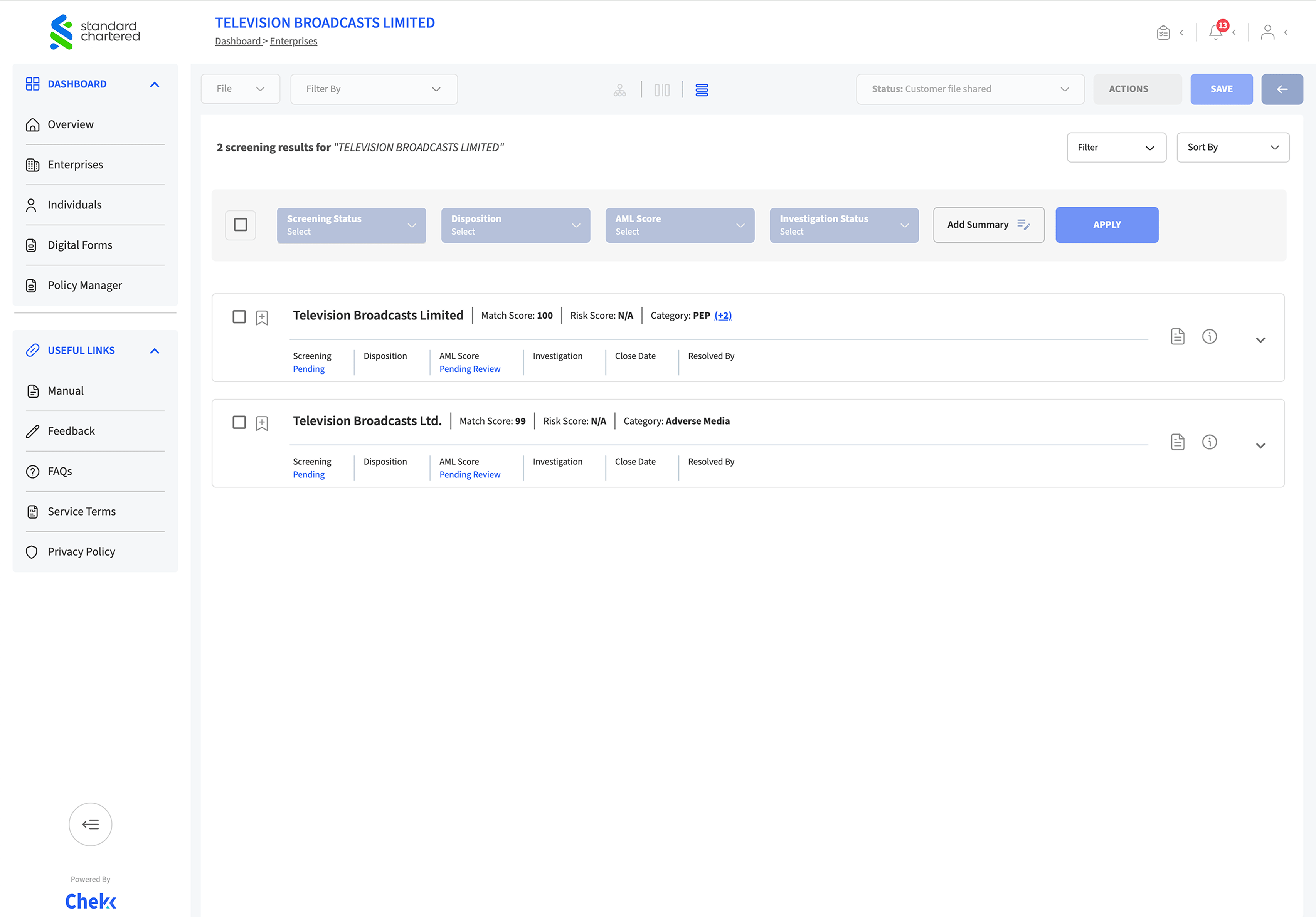Click the Dashboard grid icon
Screen dimensions: 1316x917
coord(33,84)
